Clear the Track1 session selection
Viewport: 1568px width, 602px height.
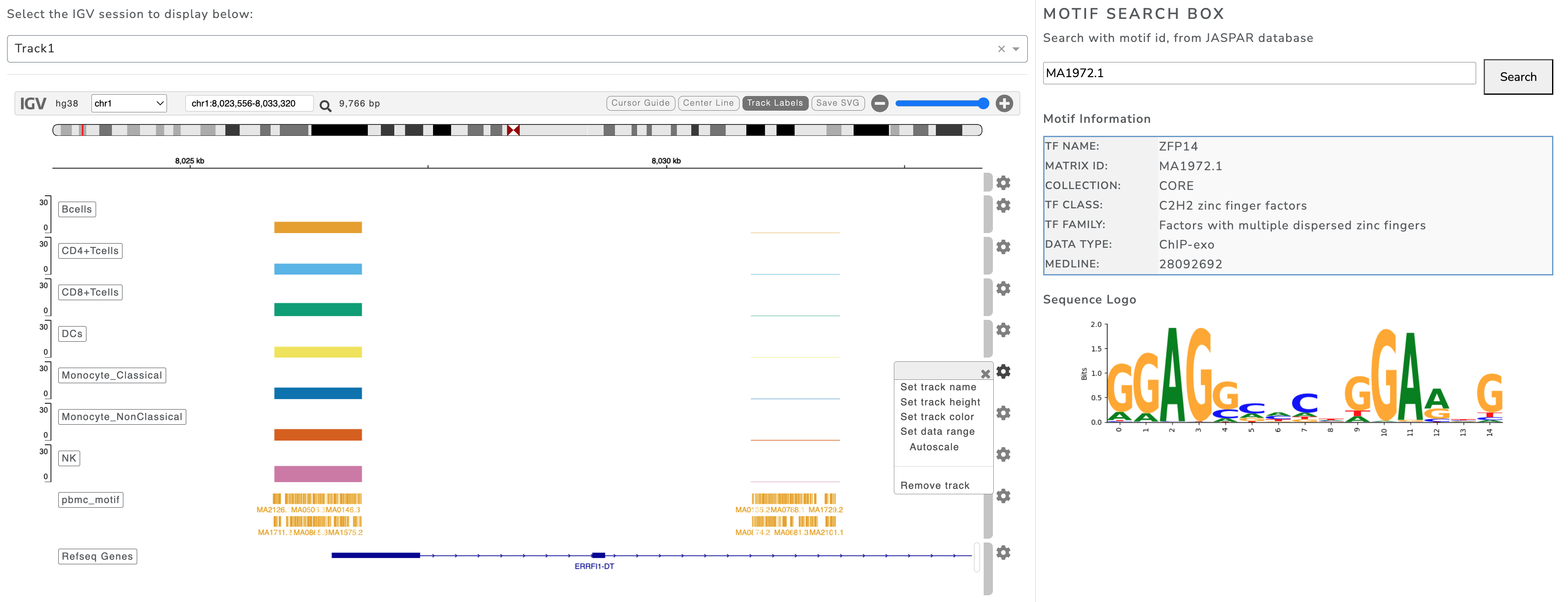[x=1001, y=49]
